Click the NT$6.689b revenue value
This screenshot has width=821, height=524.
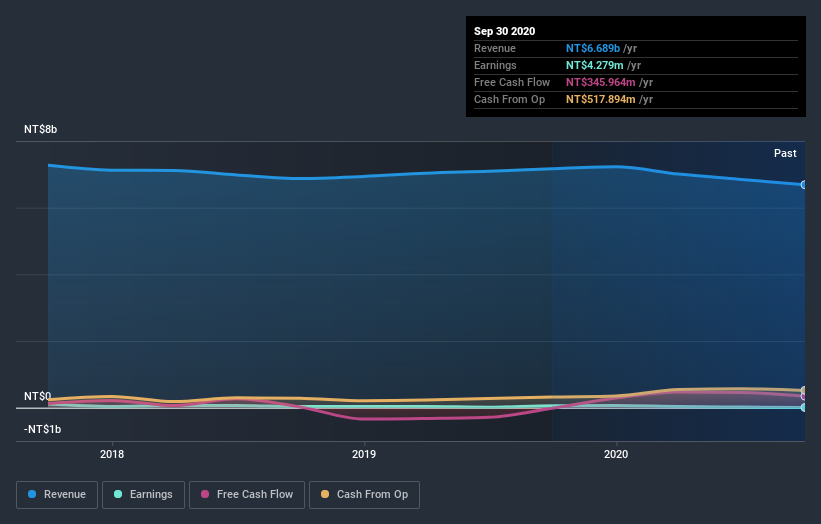click(593, 48)
